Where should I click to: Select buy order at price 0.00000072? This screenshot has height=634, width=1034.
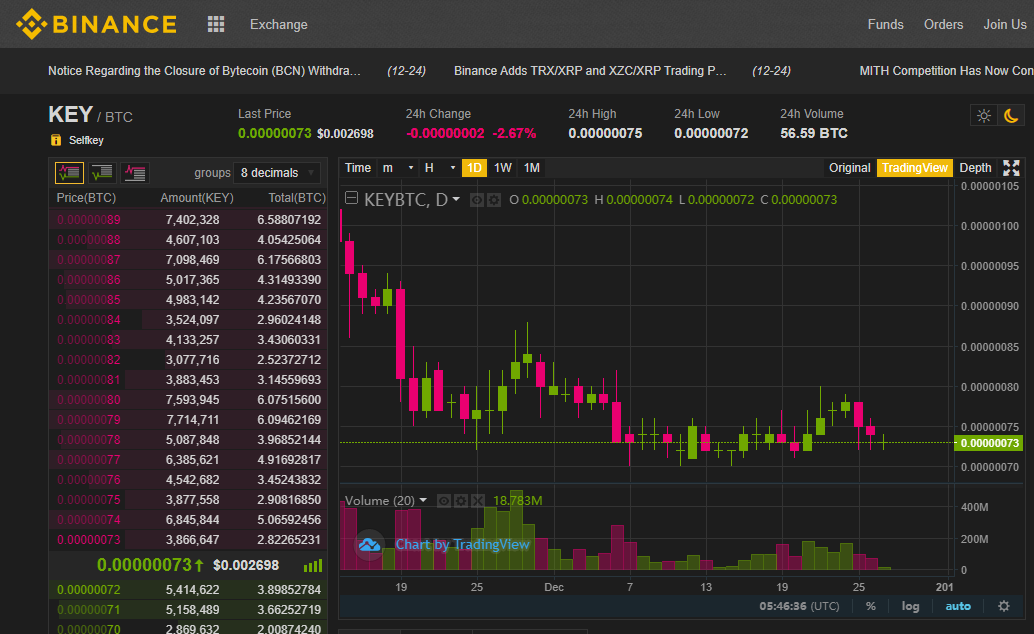click(x=188, y=590)
